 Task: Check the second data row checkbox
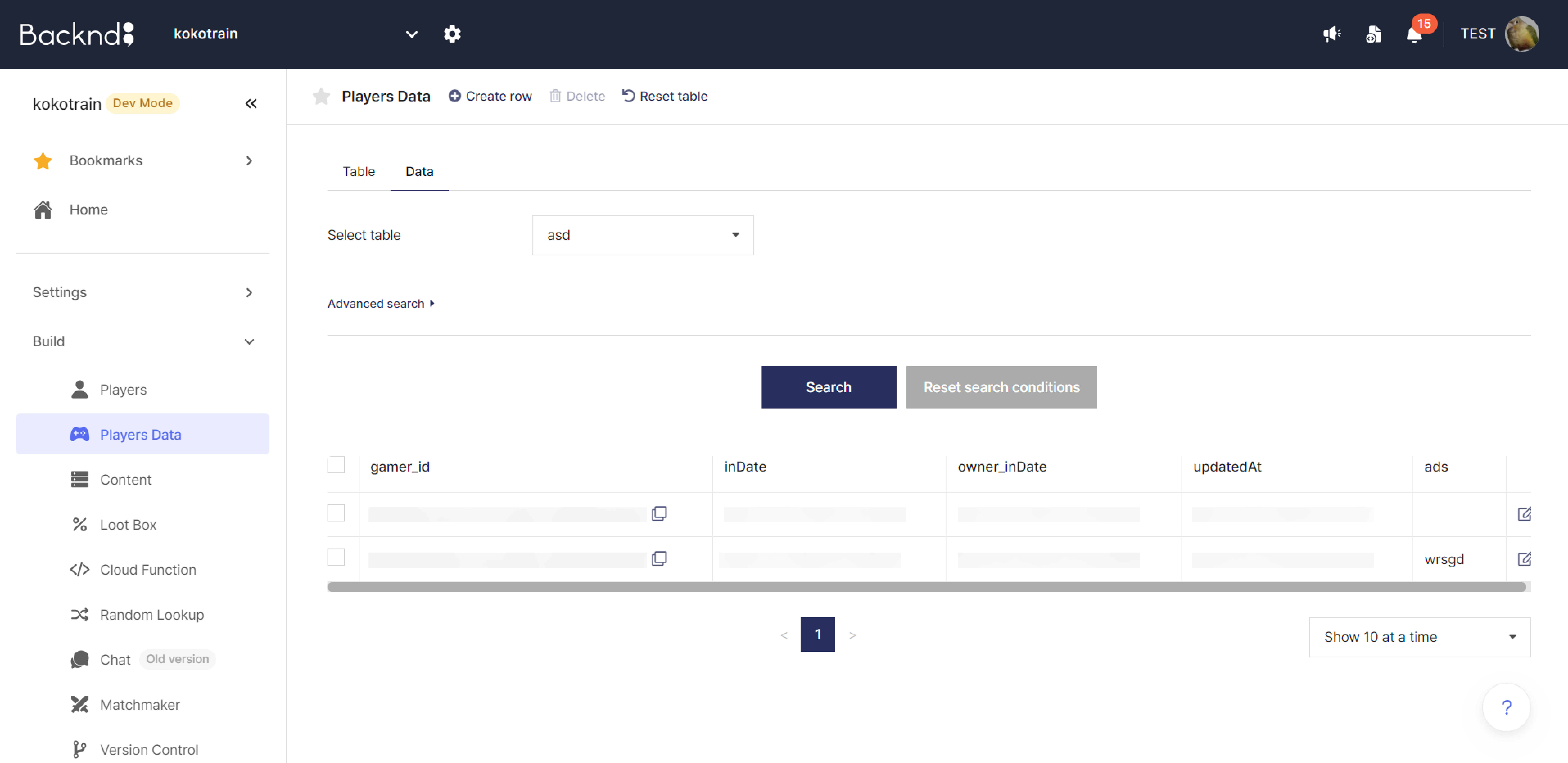point(336,557)
